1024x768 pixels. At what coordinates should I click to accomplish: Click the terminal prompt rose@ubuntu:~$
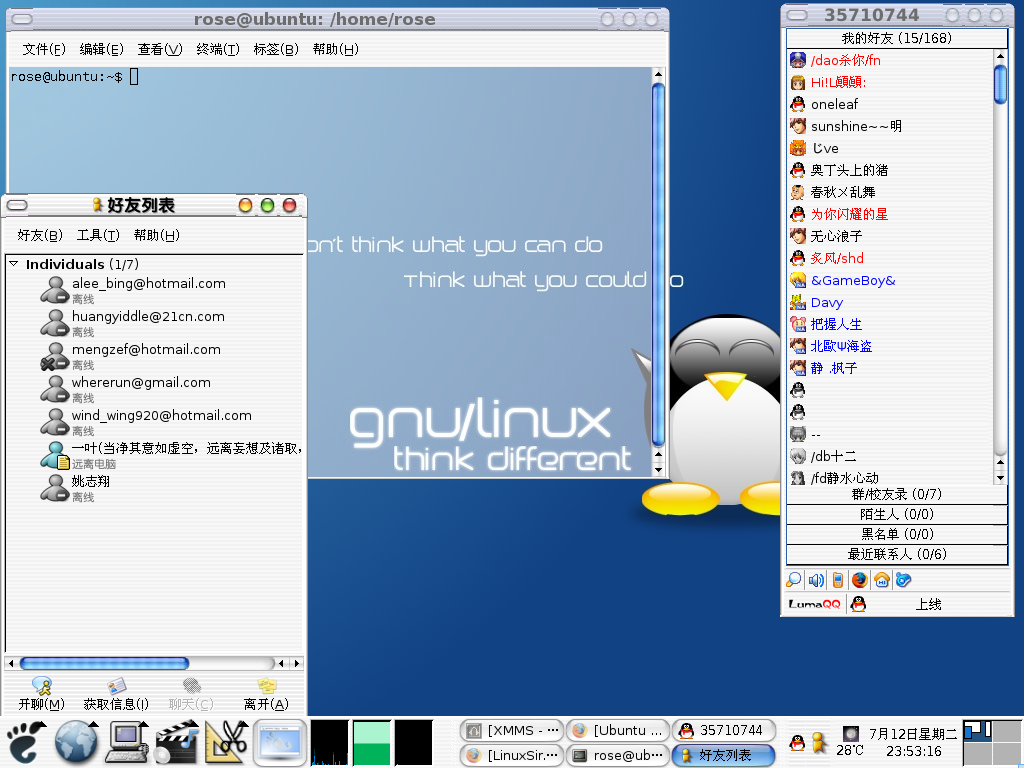pyautogui.click(x=67, y=76)
